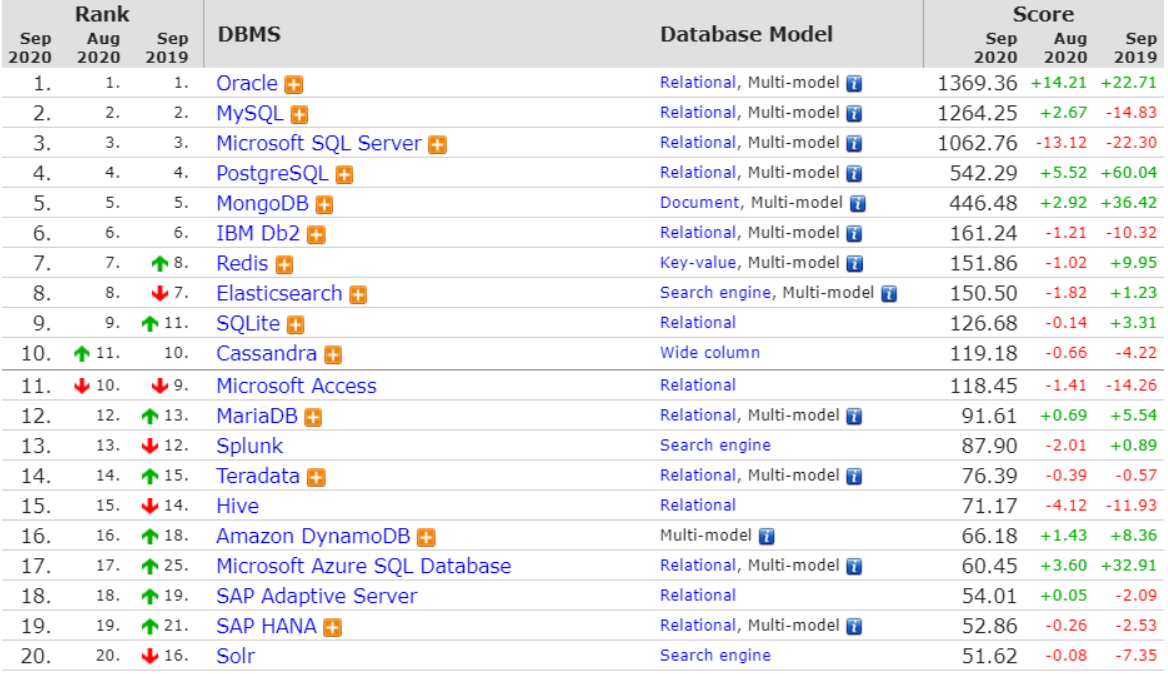This screenshot has width=1168, height=674.
Task: Click the DBMS column header
Action: point(249,34)
